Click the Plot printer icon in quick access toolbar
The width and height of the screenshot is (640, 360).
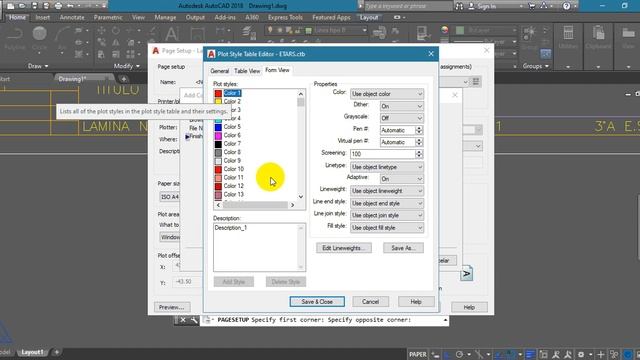click(58, 6)
